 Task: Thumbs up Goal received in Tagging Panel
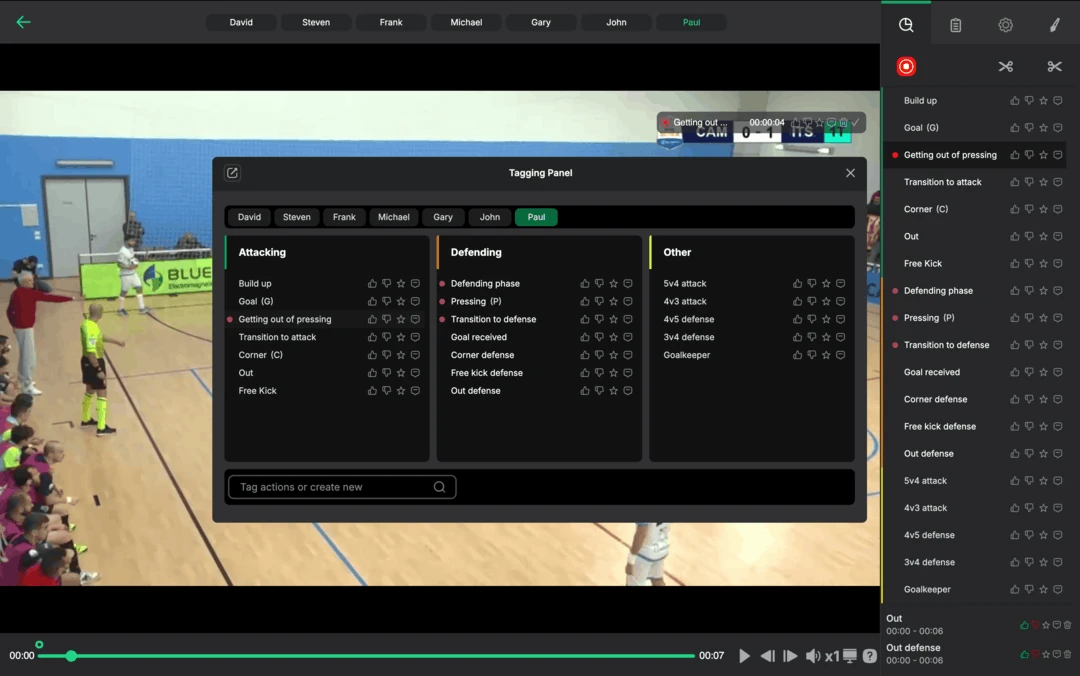tap(584, 337)
